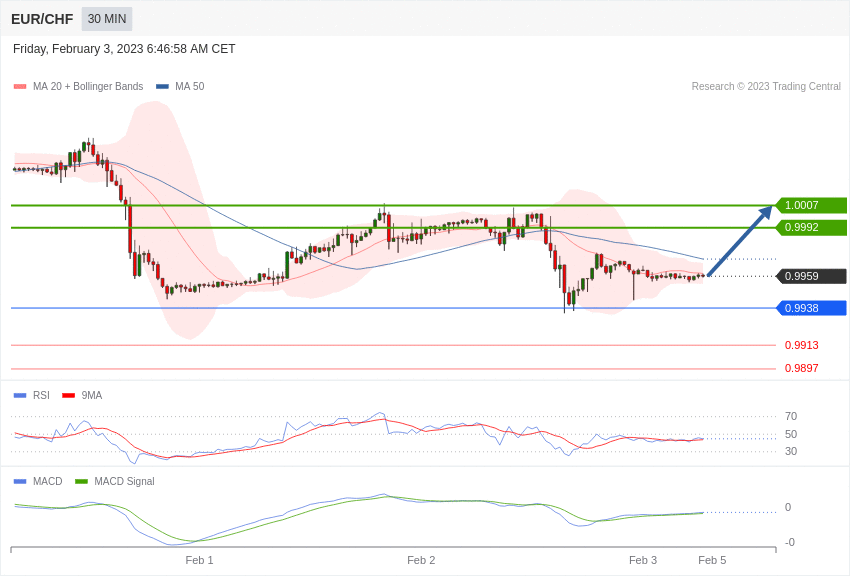
Task: Click the Research © 2023 Trading Central text
Action: (766, 87)
